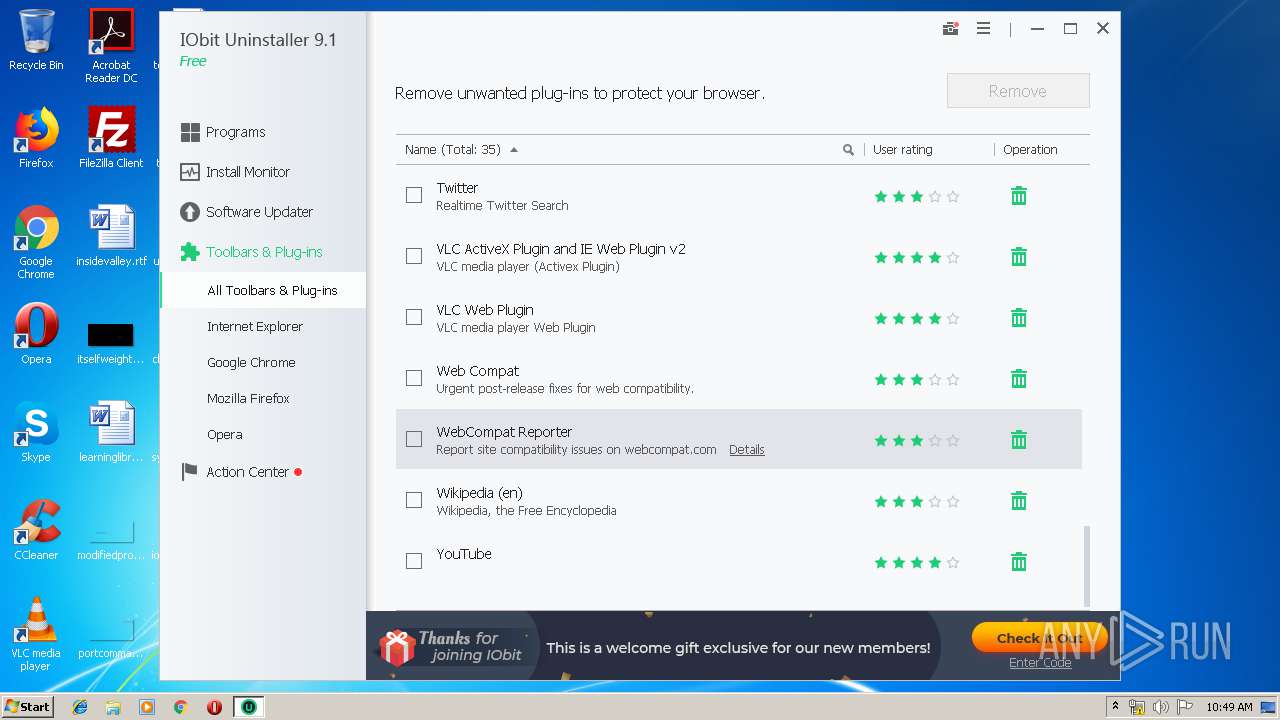1280x720 pixels.
Task: Open Firefox desktop shortcut
Action: coord(36,138)
